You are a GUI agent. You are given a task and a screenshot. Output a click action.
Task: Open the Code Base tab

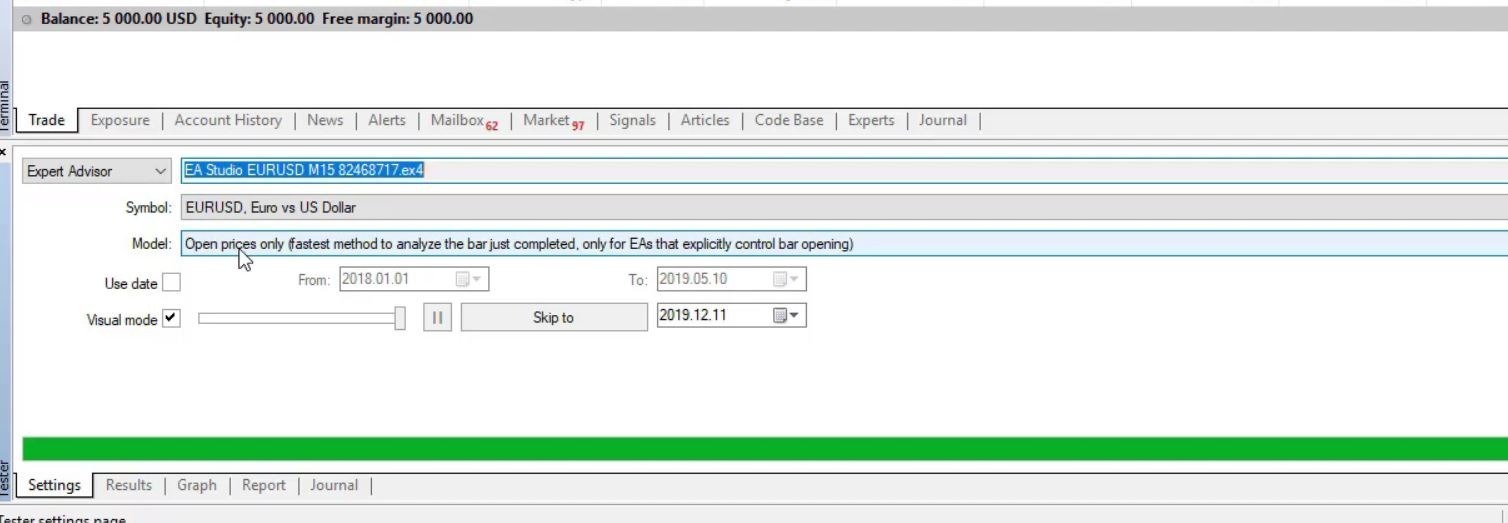point(789,120)
